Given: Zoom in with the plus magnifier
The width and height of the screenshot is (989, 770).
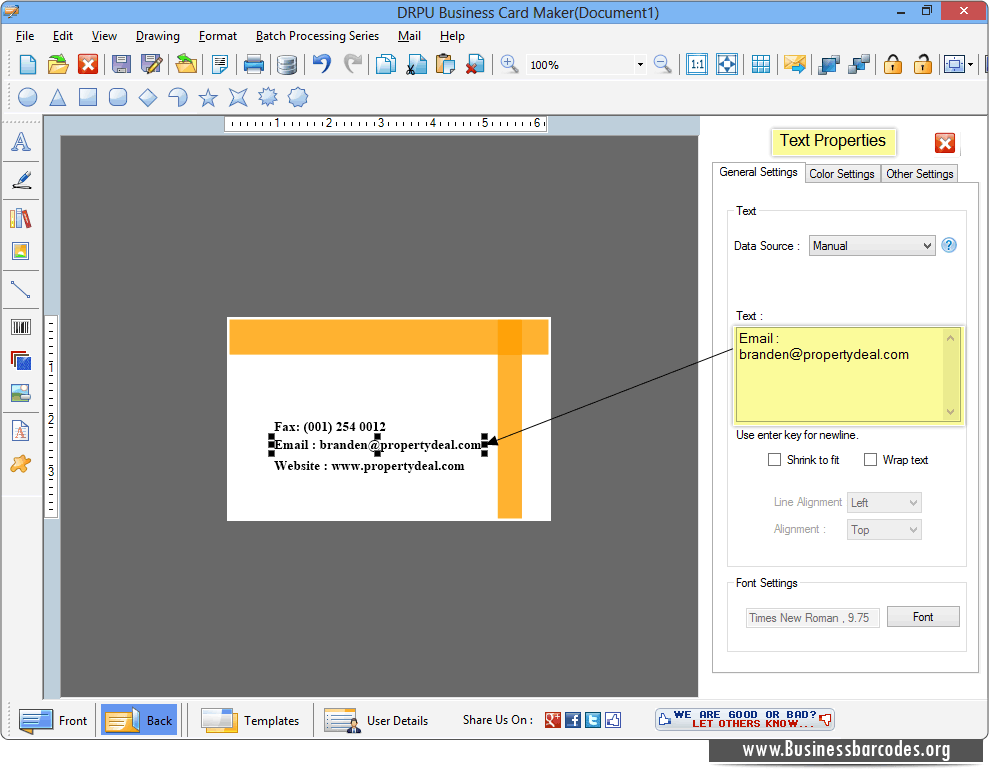Looking at the screenshot, I should pyautogui.click(x=509, y=64).
